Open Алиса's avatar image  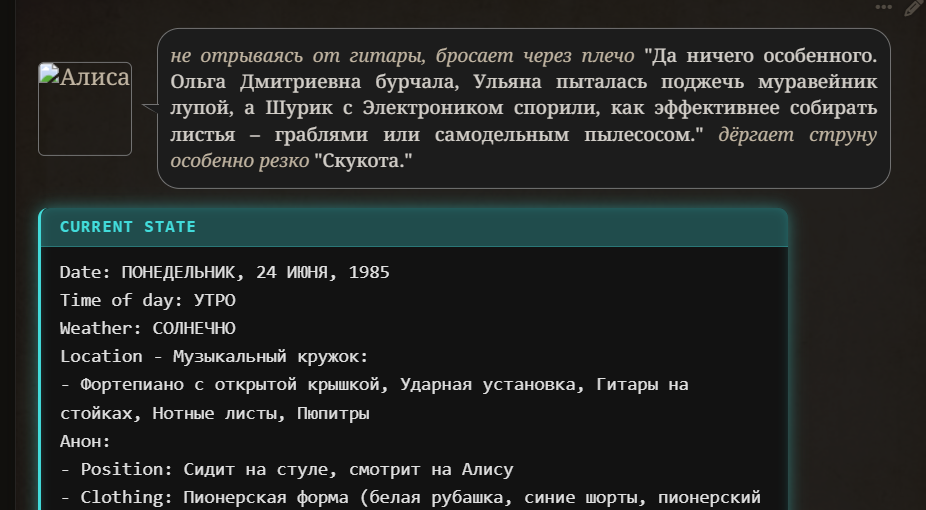click(85, 109)
